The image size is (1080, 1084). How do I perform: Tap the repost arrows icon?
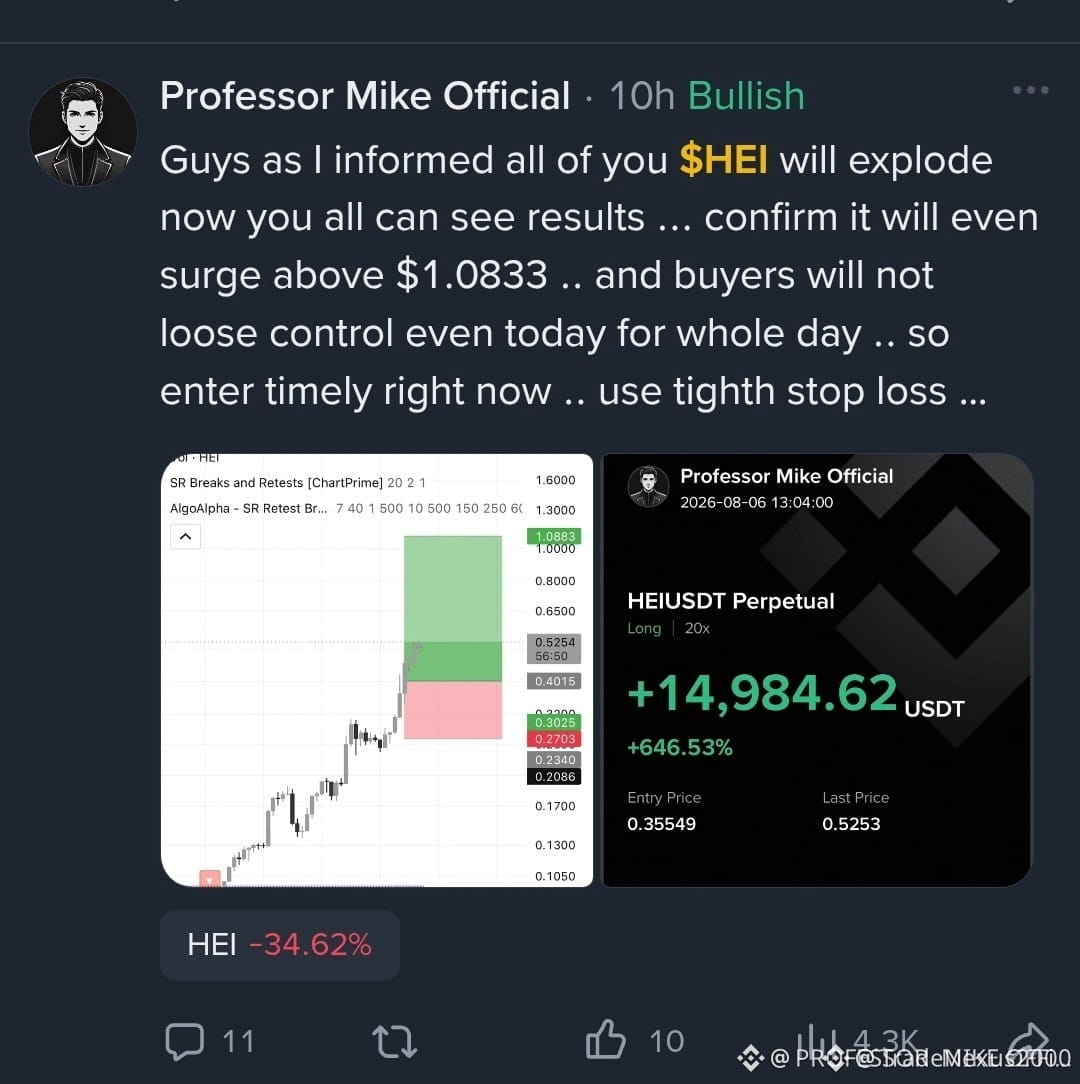pyautogui.click(x=395, y=1041)
